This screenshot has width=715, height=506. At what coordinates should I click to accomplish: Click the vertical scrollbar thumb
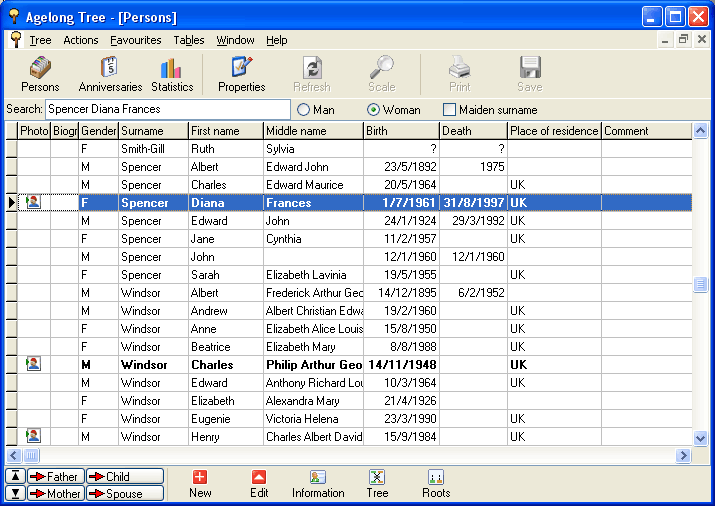click(700, 284)
